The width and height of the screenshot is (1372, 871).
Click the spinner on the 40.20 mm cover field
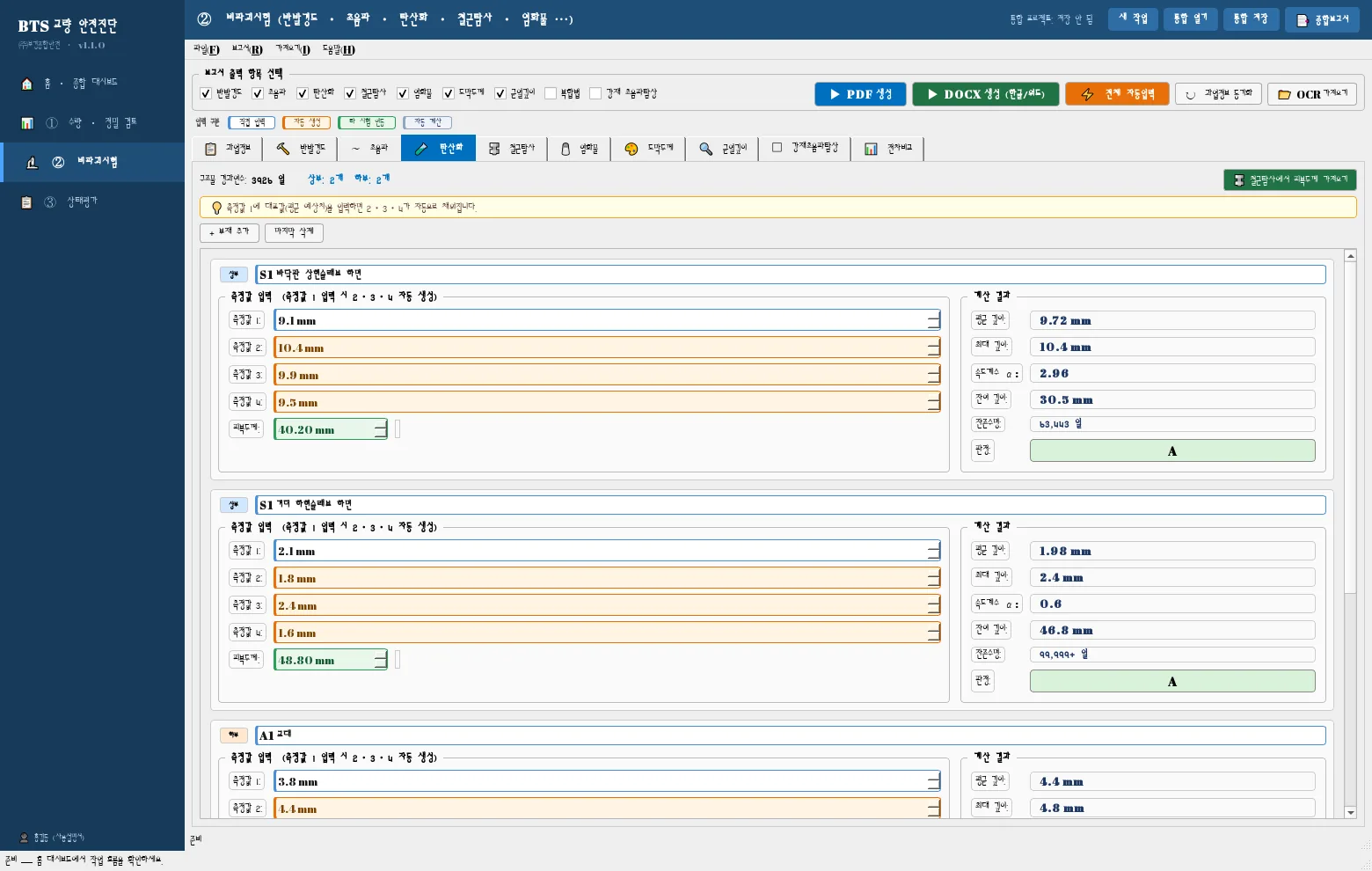(380, 429)
